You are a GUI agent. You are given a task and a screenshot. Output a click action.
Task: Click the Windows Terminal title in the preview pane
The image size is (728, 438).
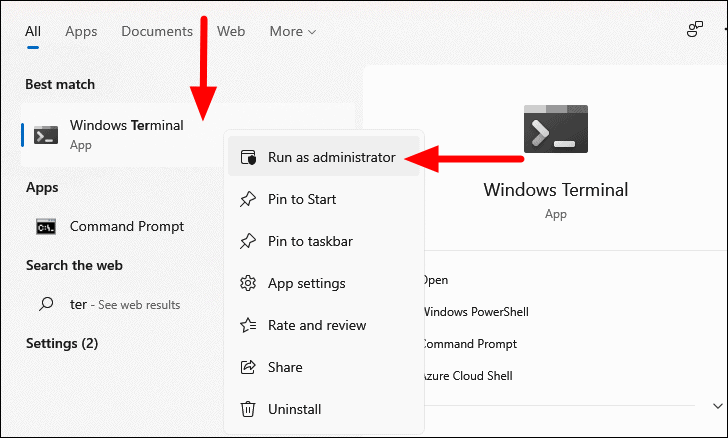(556, 190)
